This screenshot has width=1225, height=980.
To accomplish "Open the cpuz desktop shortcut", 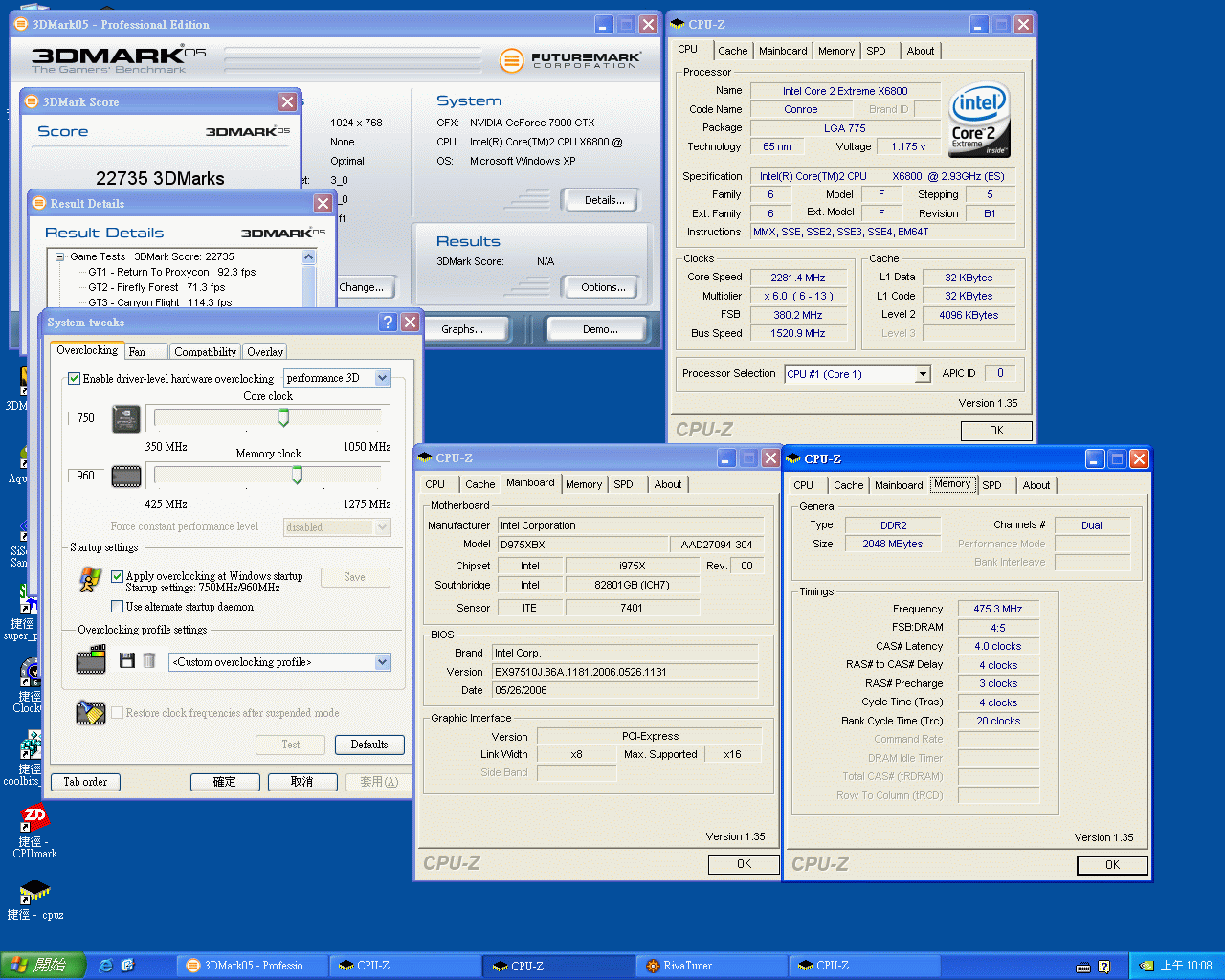I will pyautogui.click(x=35, y=901).
